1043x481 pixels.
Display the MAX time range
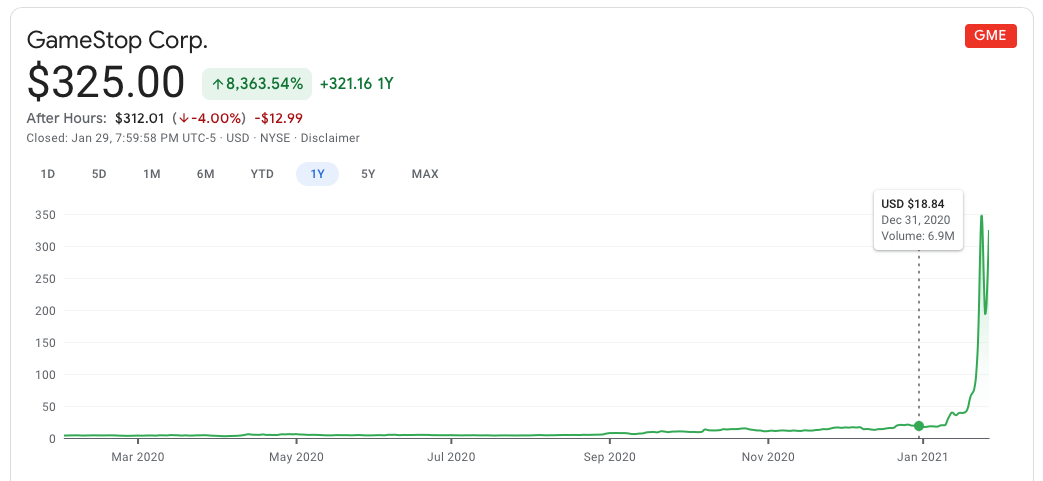tap(425, 174)
